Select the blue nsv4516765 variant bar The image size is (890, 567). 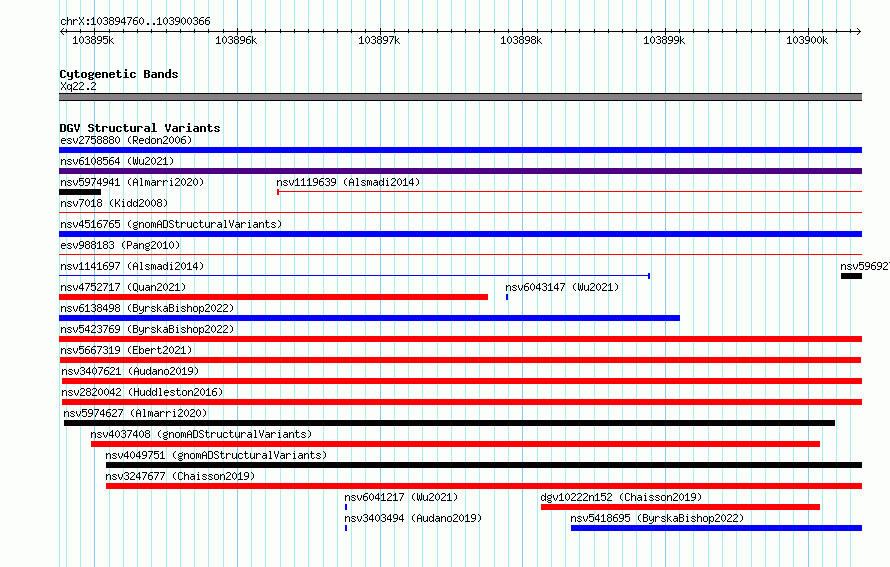[x=460, y=234]
